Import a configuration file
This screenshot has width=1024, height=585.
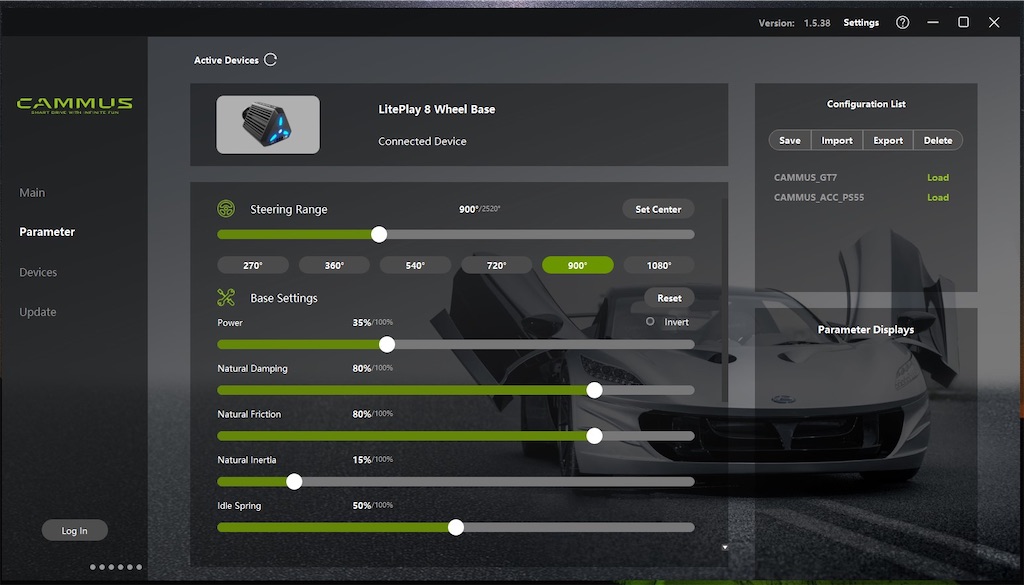point(837,140)
